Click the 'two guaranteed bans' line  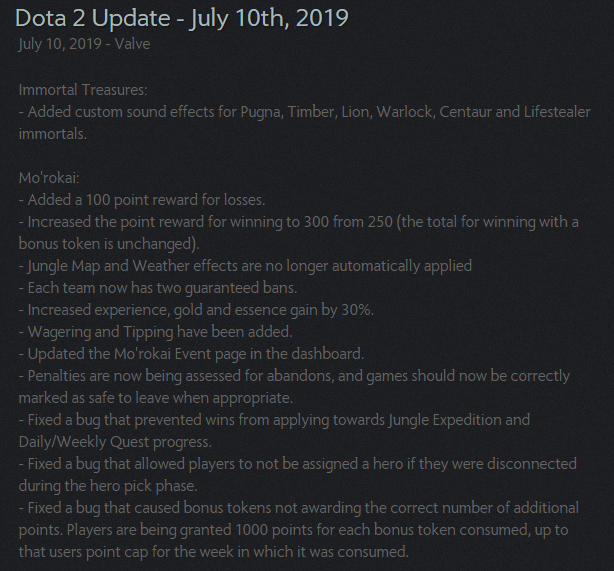click(158, 288)
